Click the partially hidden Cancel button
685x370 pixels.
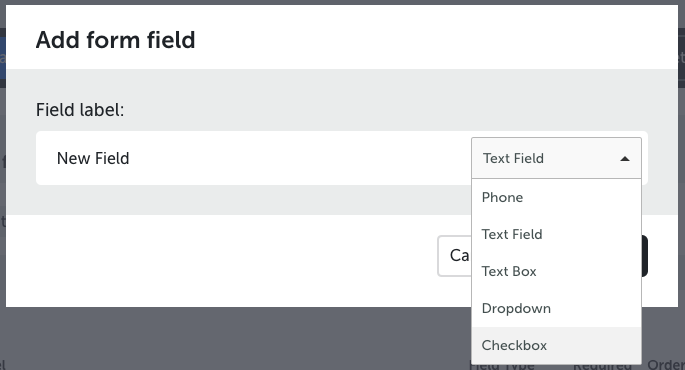(x=454, y=256)
